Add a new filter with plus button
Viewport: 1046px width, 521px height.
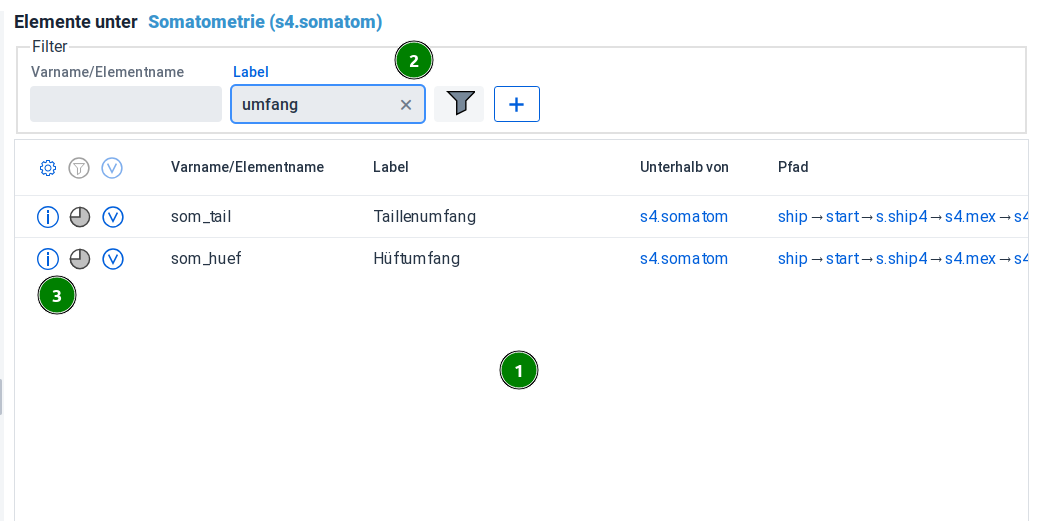click(x=517, y=104)
